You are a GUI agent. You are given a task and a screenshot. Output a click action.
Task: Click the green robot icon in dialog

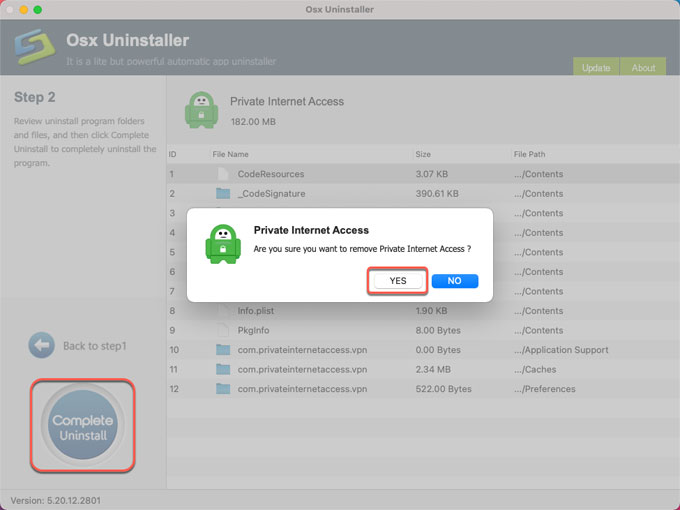coord(222,244)
